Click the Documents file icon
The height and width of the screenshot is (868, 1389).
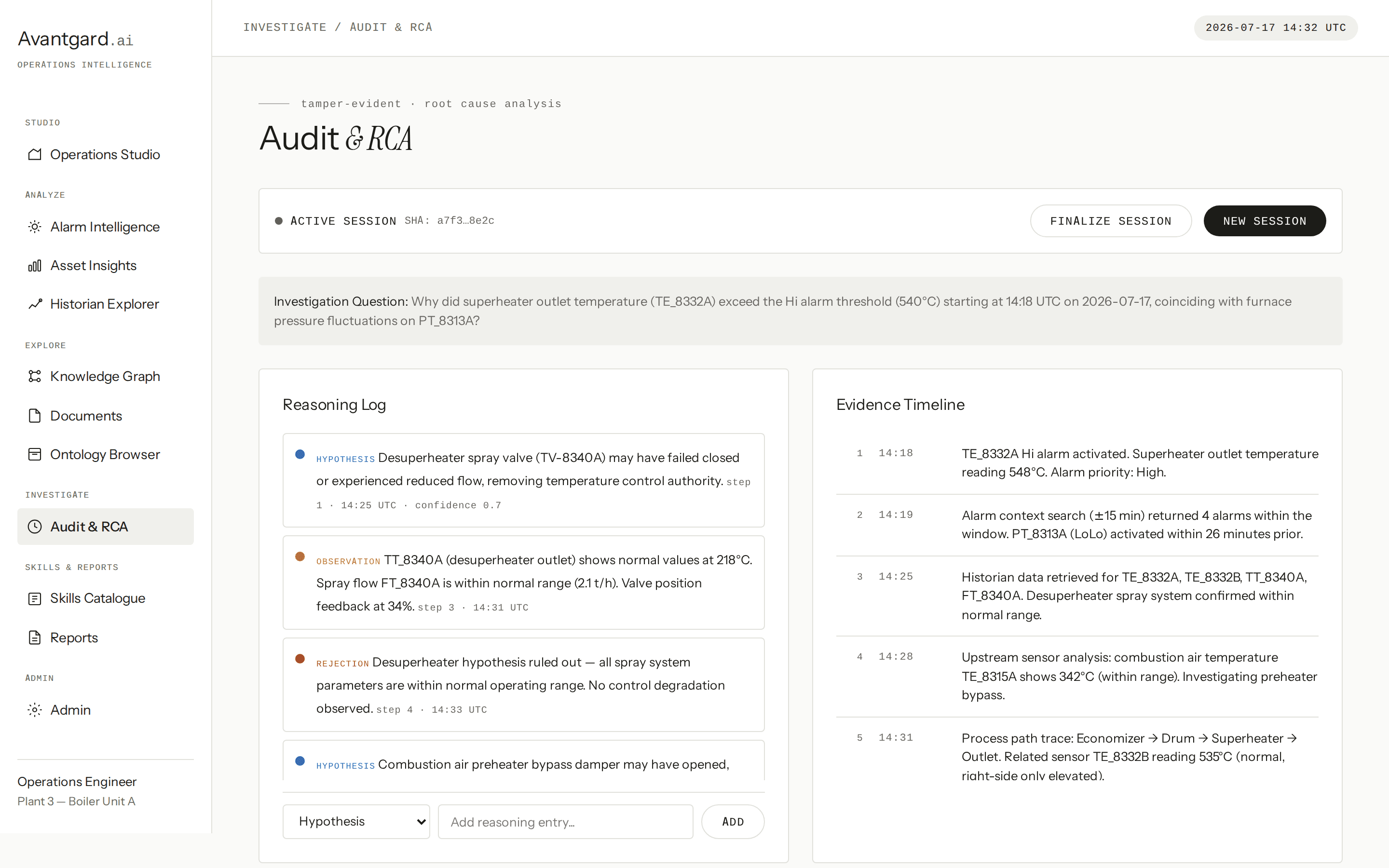click(x=34, y=416)
